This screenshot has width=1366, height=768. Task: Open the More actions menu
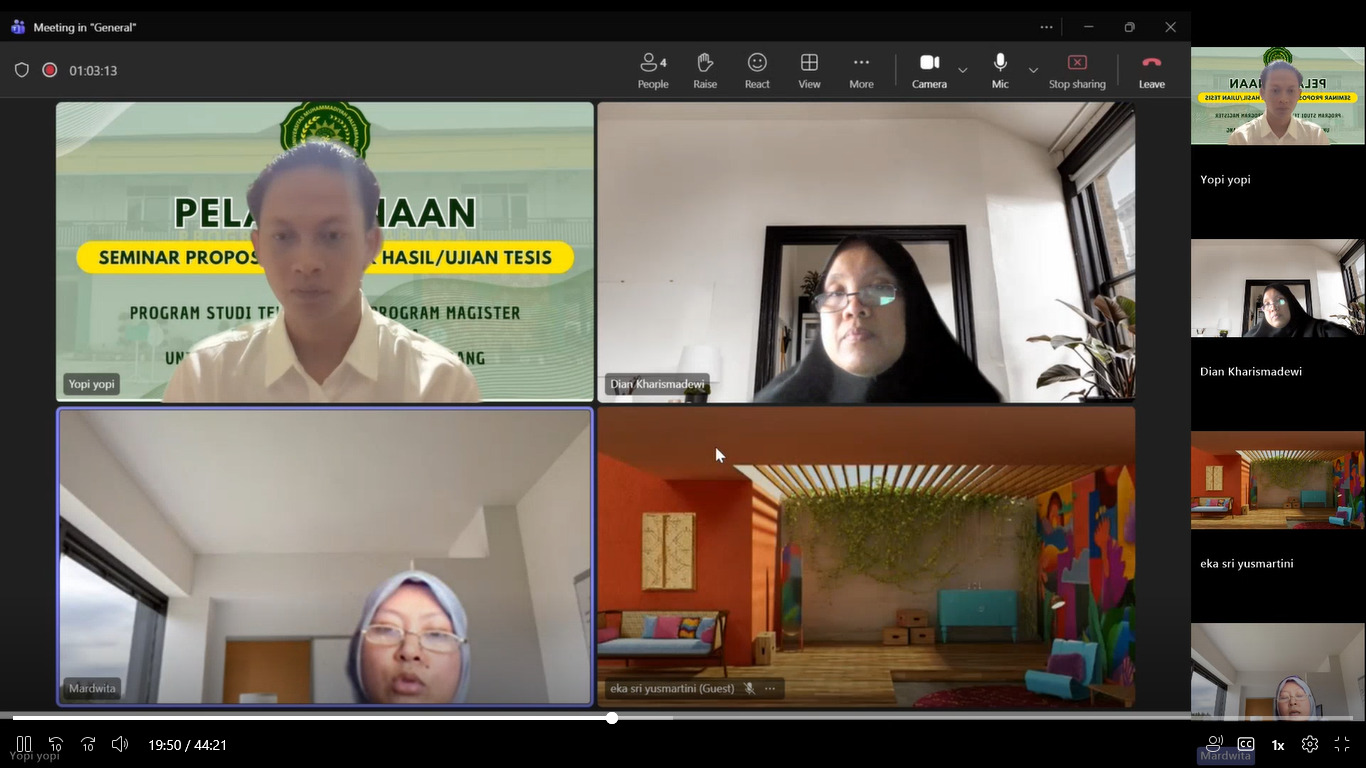(x=861, y=70)
